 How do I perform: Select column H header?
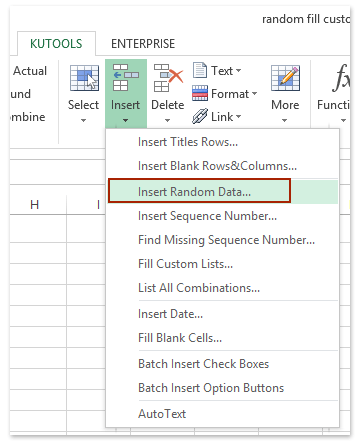coord(34,205)
